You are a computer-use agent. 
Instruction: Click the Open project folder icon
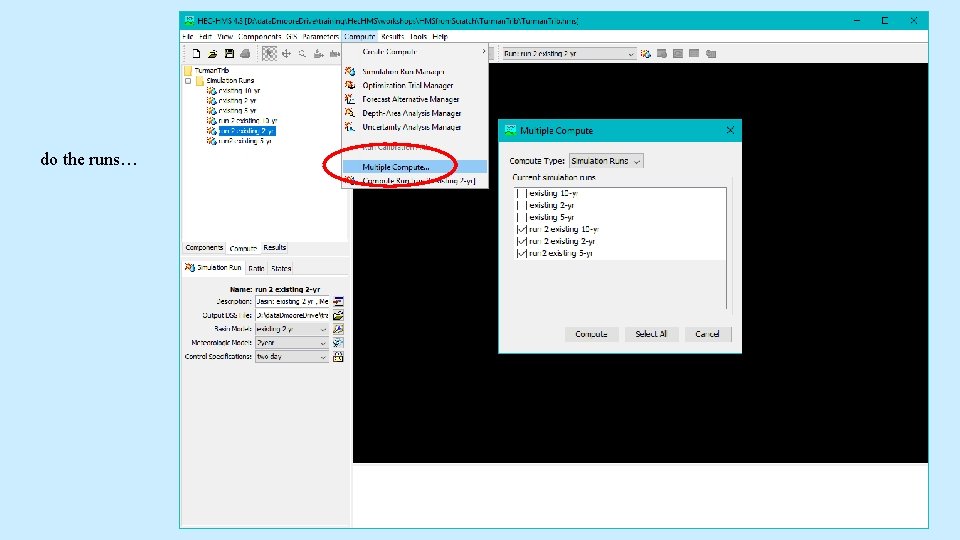(x=212, y=54)
